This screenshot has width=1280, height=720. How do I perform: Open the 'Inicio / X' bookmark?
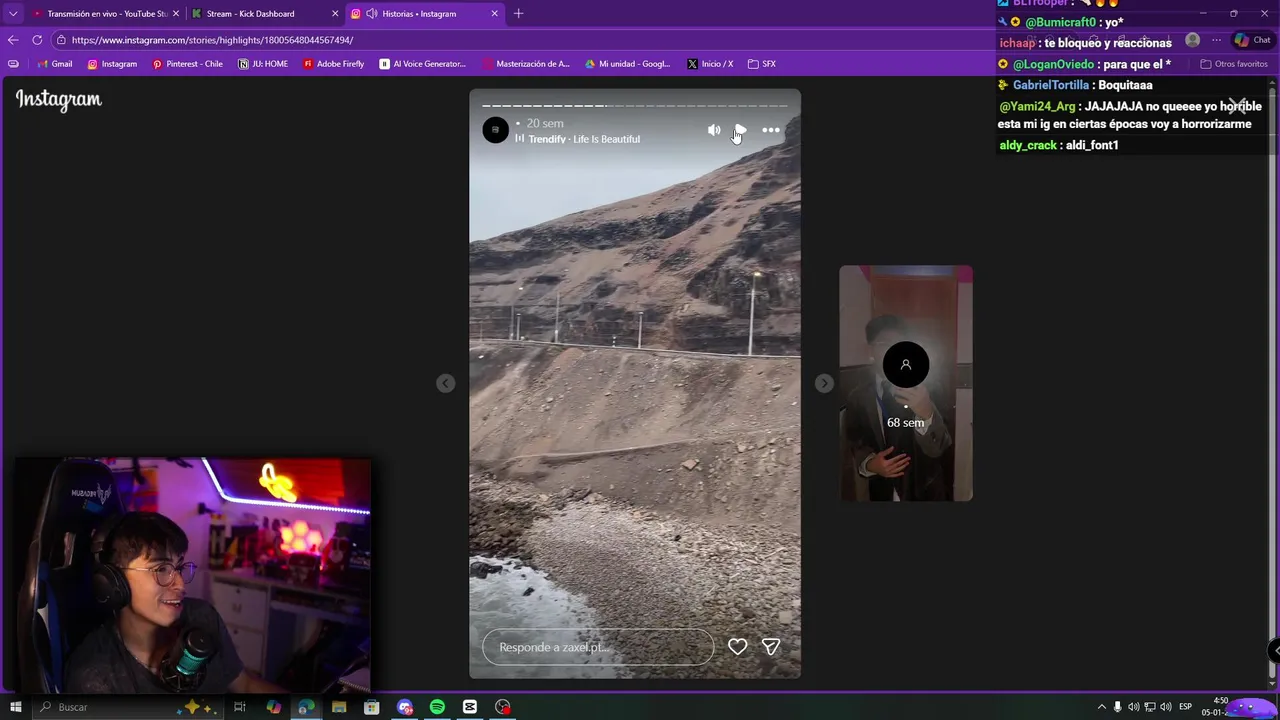(x=710, y=64)
